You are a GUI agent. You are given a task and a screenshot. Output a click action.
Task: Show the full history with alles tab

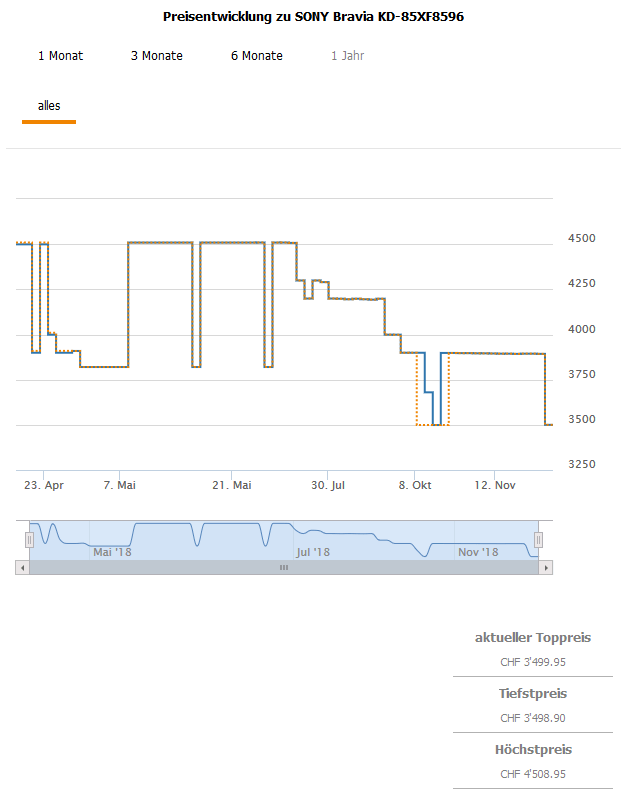coord(49,106)
